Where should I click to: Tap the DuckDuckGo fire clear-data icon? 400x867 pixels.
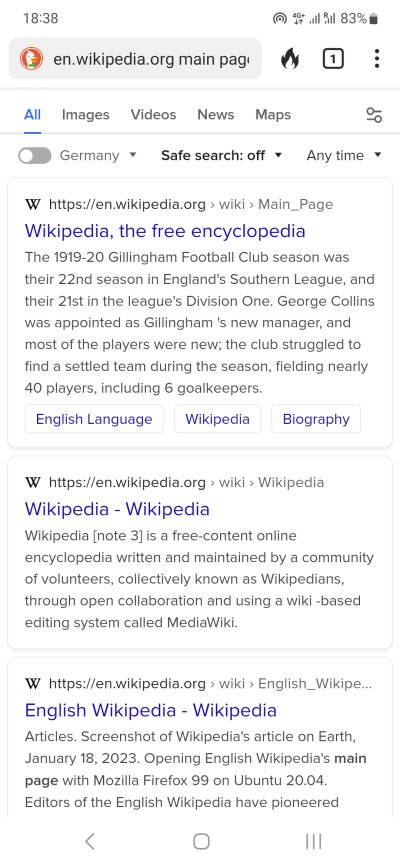click(x=289, y=59)
